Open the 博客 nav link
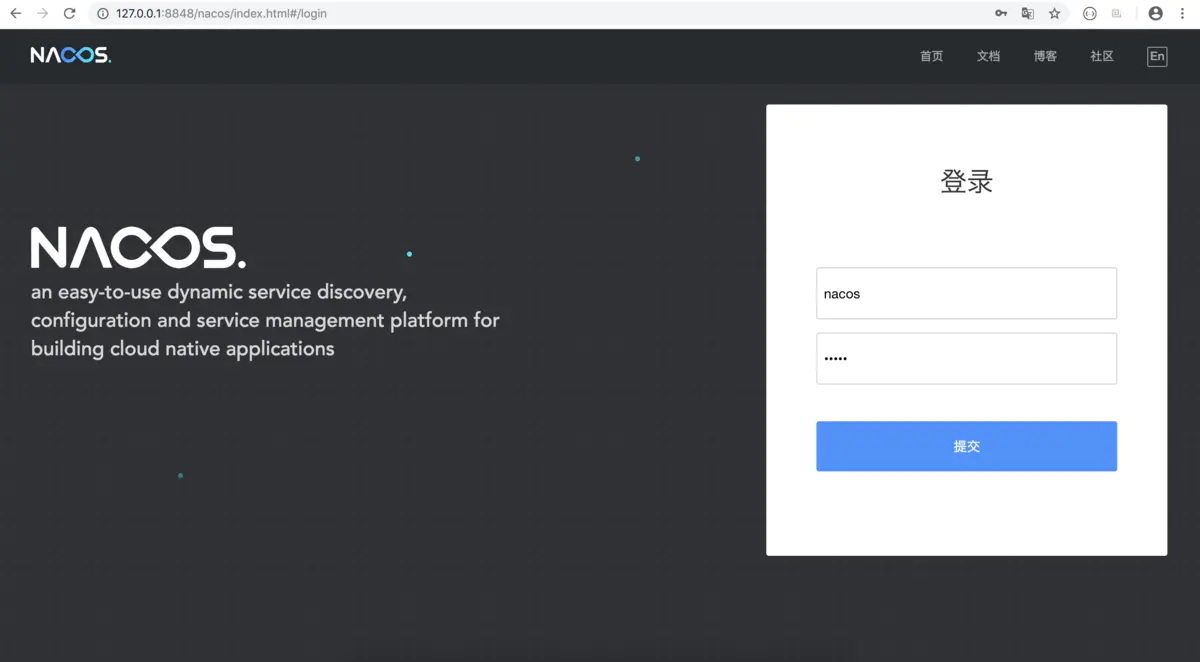 [x=1045, y=56]
